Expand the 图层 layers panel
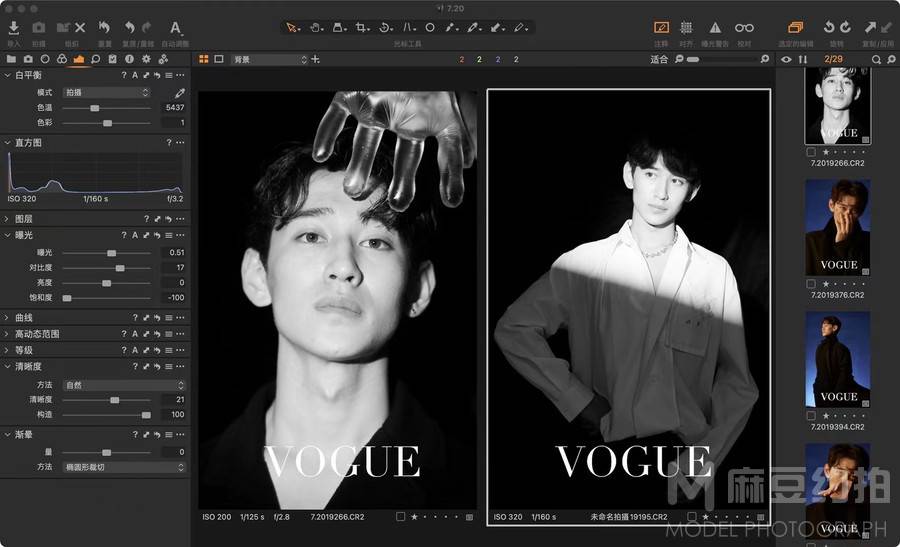 coord(7,219)
